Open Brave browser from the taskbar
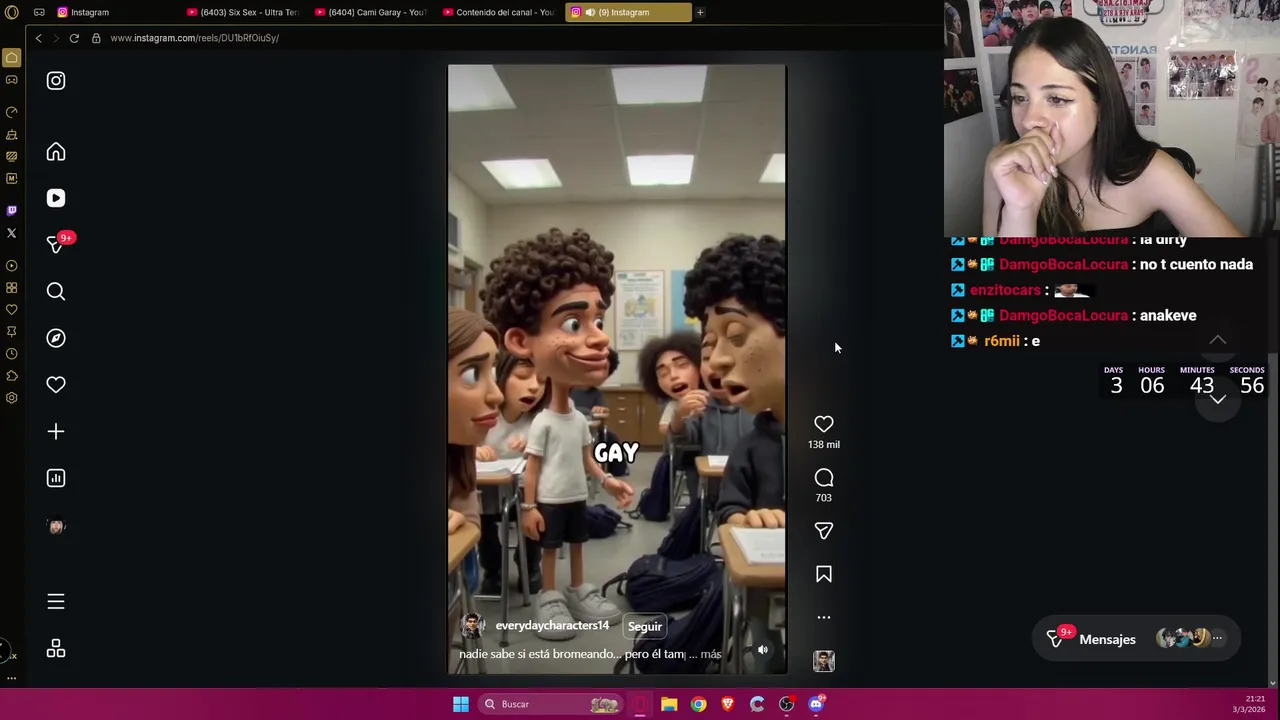The image size is (1280, 720). click(728, 704)
